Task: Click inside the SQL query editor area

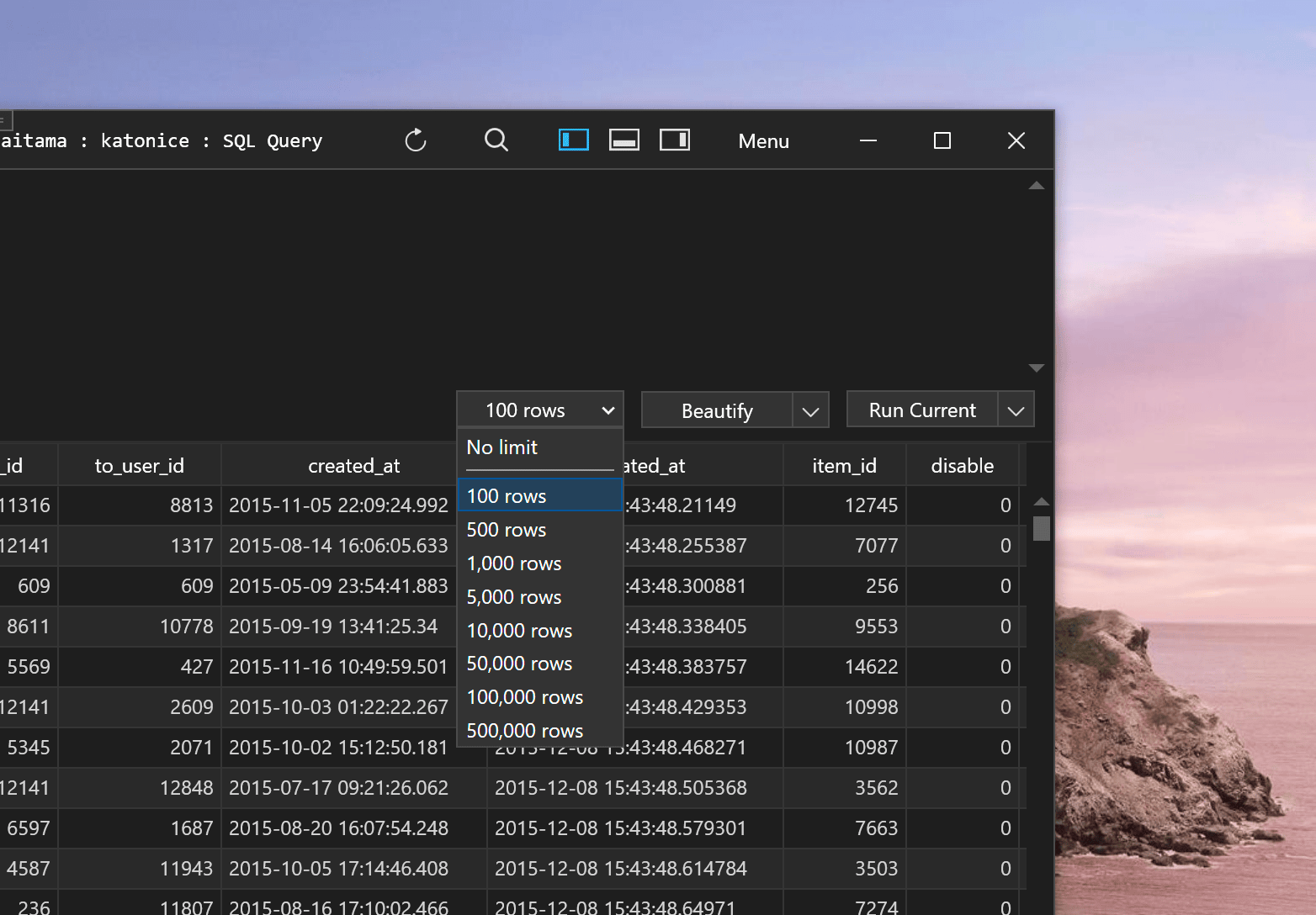Action: pyautogui.click(x=513, y=278)
